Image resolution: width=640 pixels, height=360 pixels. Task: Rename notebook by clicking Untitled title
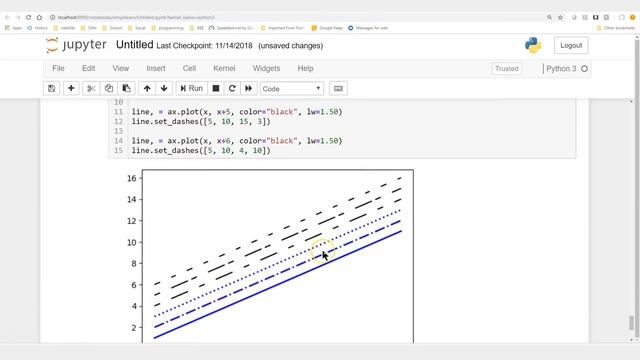[135, 45]
